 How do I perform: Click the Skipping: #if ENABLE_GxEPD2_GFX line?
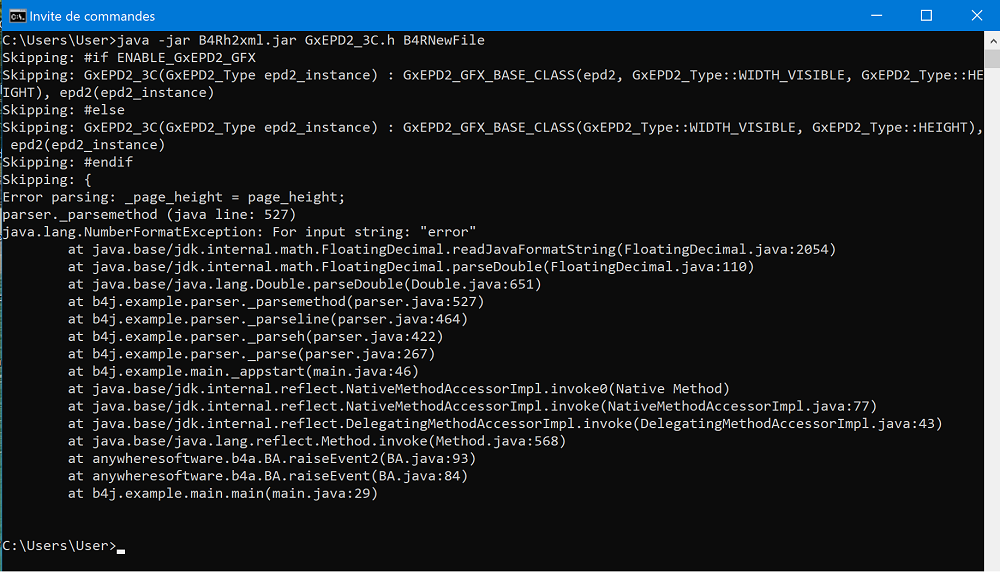pos(129,57)
